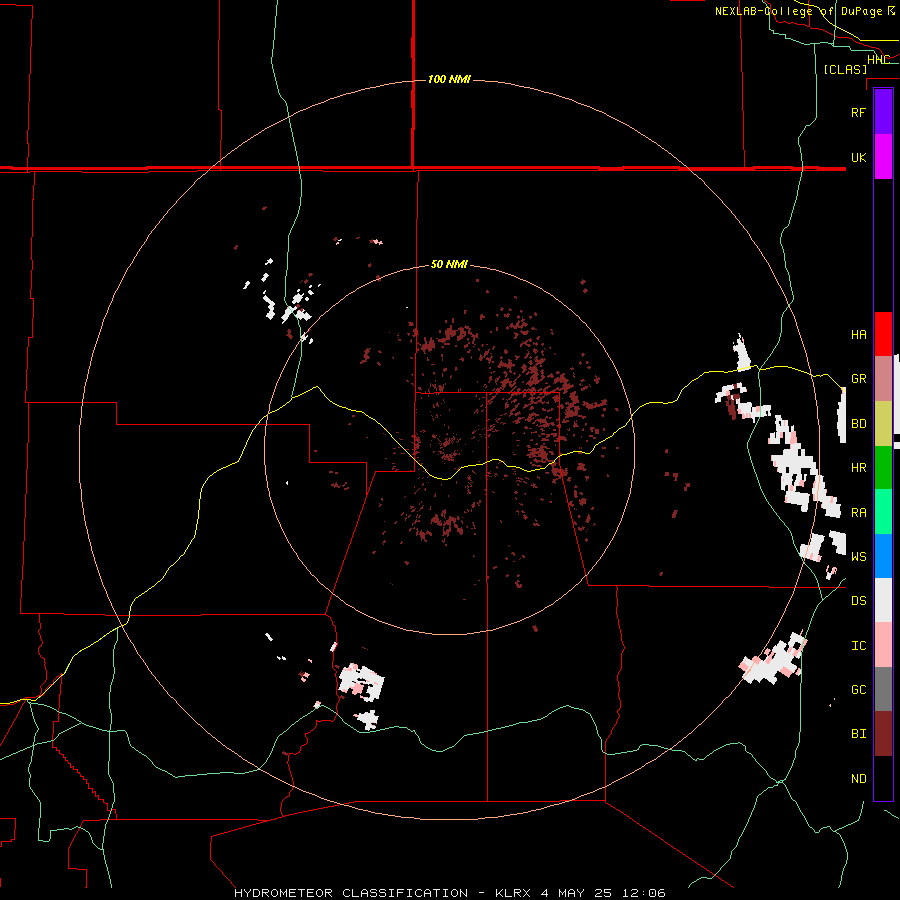This screenshot has height=900, width=900.
Task: Click the HHC product code text
Action: [x=878, y=59]
